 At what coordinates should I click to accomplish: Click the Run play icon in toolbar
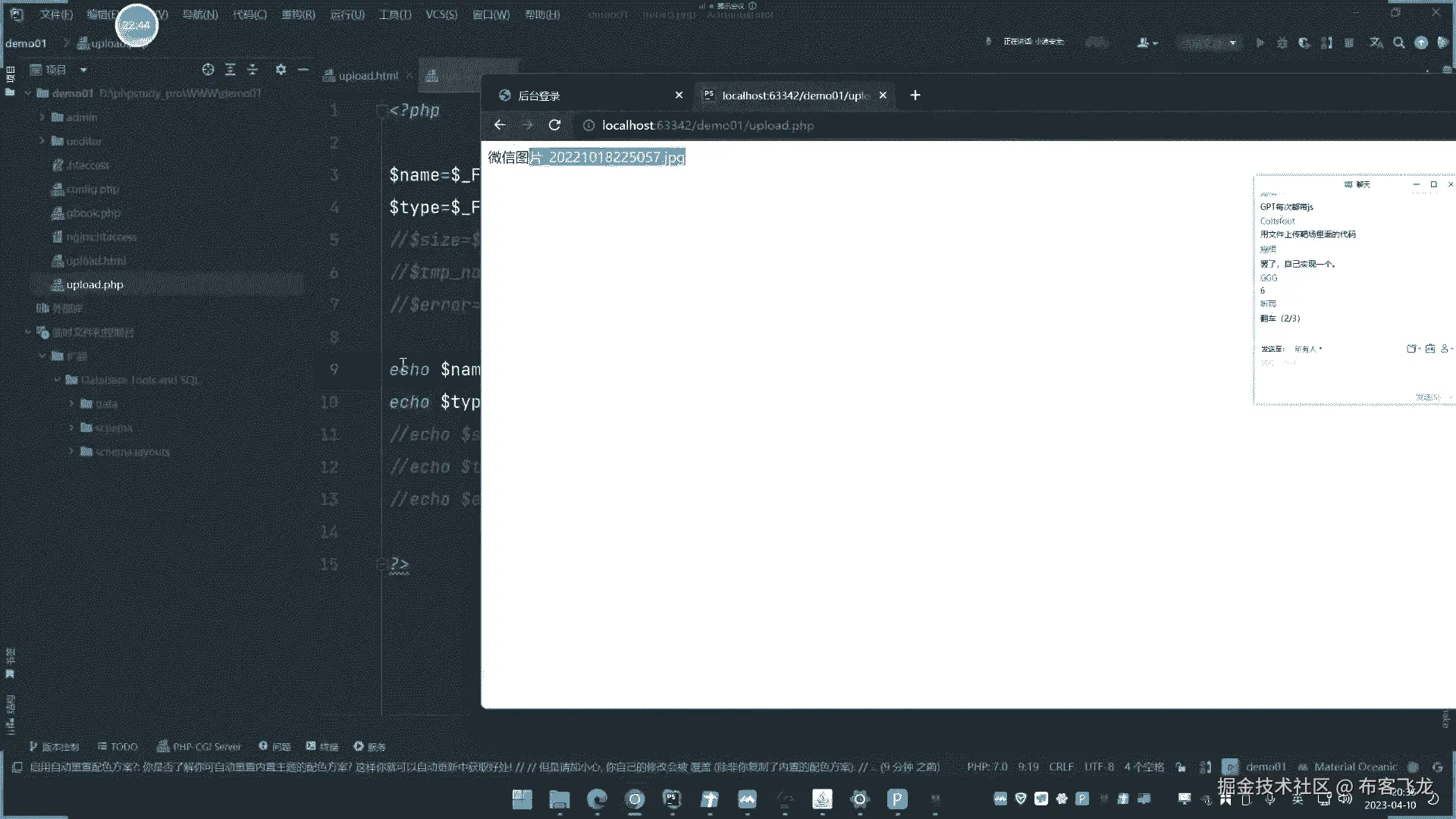1260,43
